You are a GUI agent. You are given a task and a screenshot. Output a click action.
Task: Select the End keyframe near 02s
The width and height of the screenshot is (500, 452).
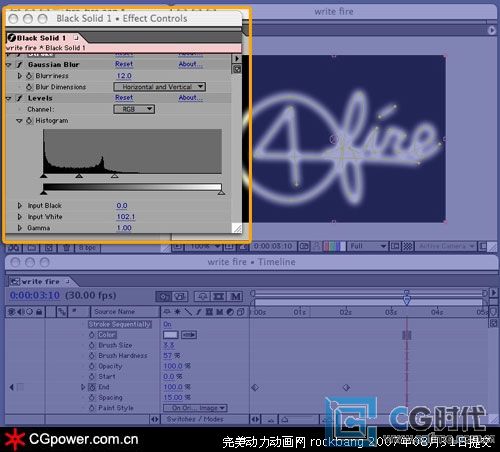click(346, 387)
